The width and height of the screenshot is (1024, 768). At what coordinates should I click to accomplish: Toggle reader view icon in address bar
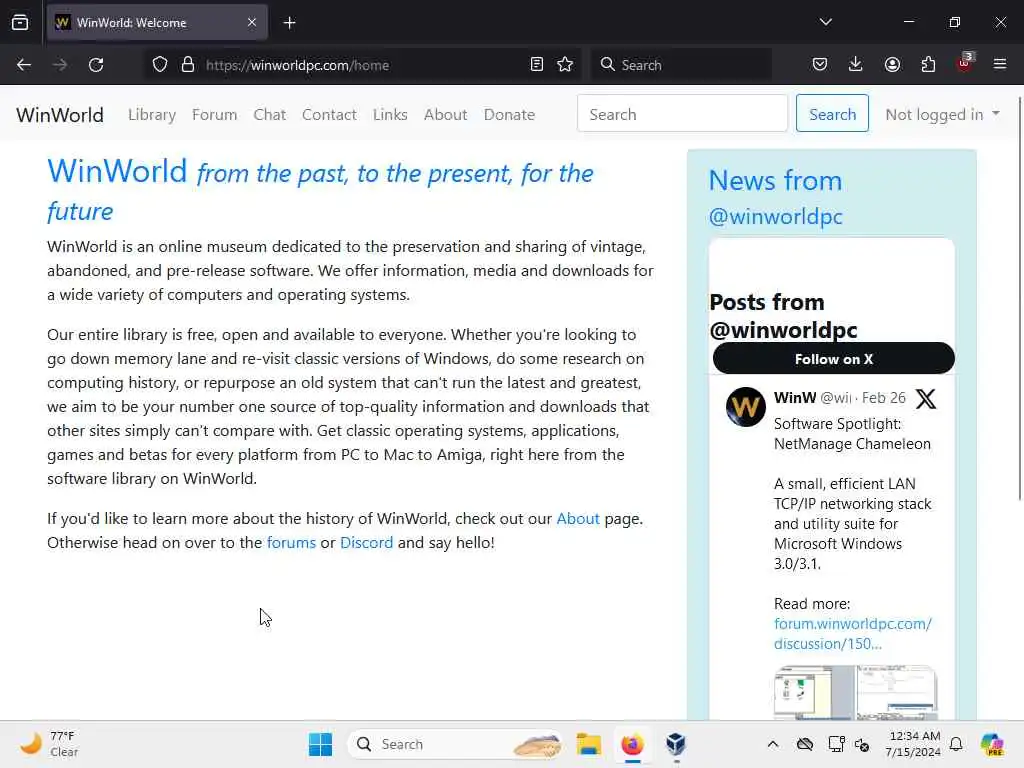[536, 65]
